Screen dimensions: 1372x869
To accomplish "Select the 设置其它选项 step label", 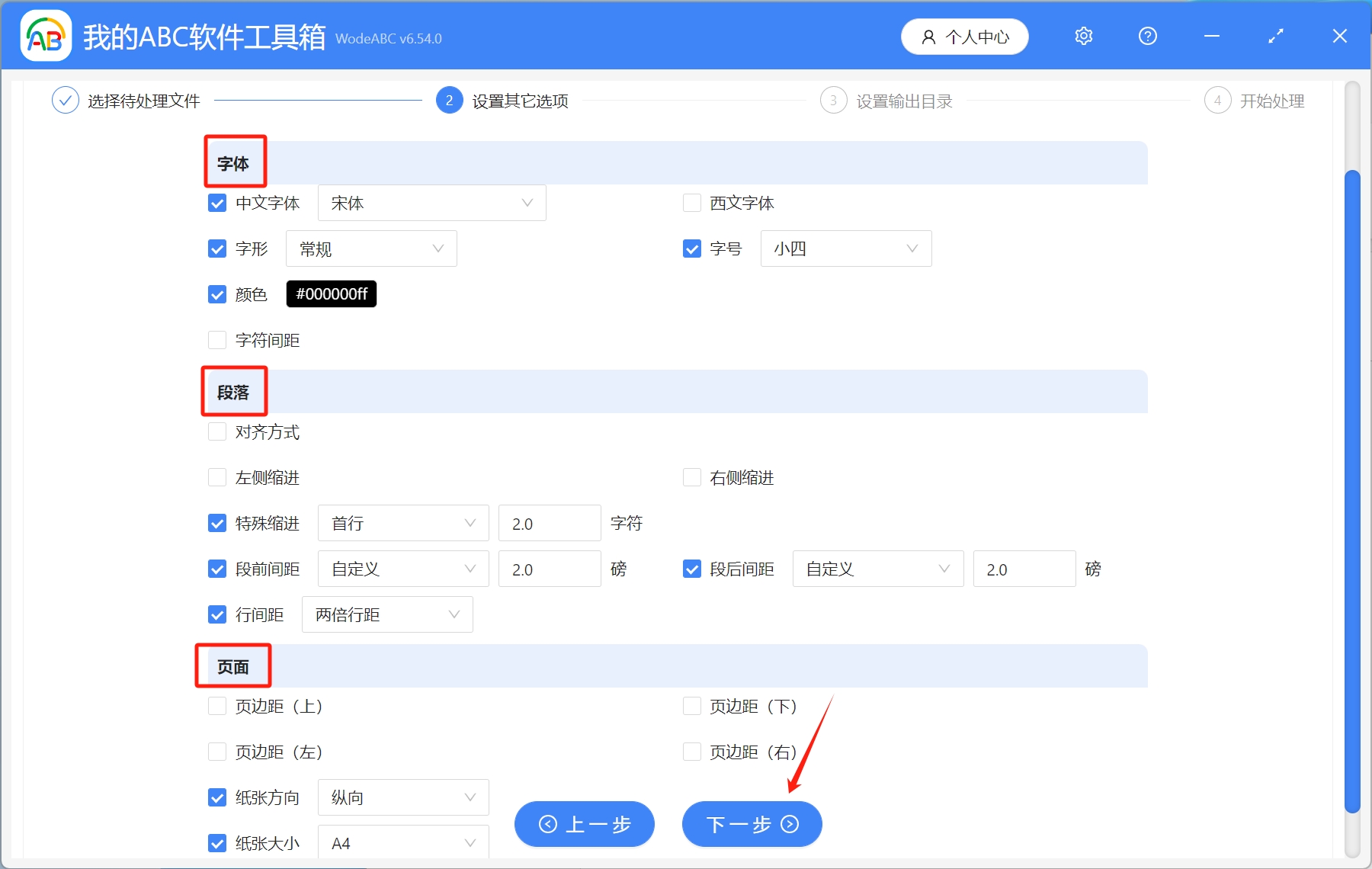I will click(519, 100).
